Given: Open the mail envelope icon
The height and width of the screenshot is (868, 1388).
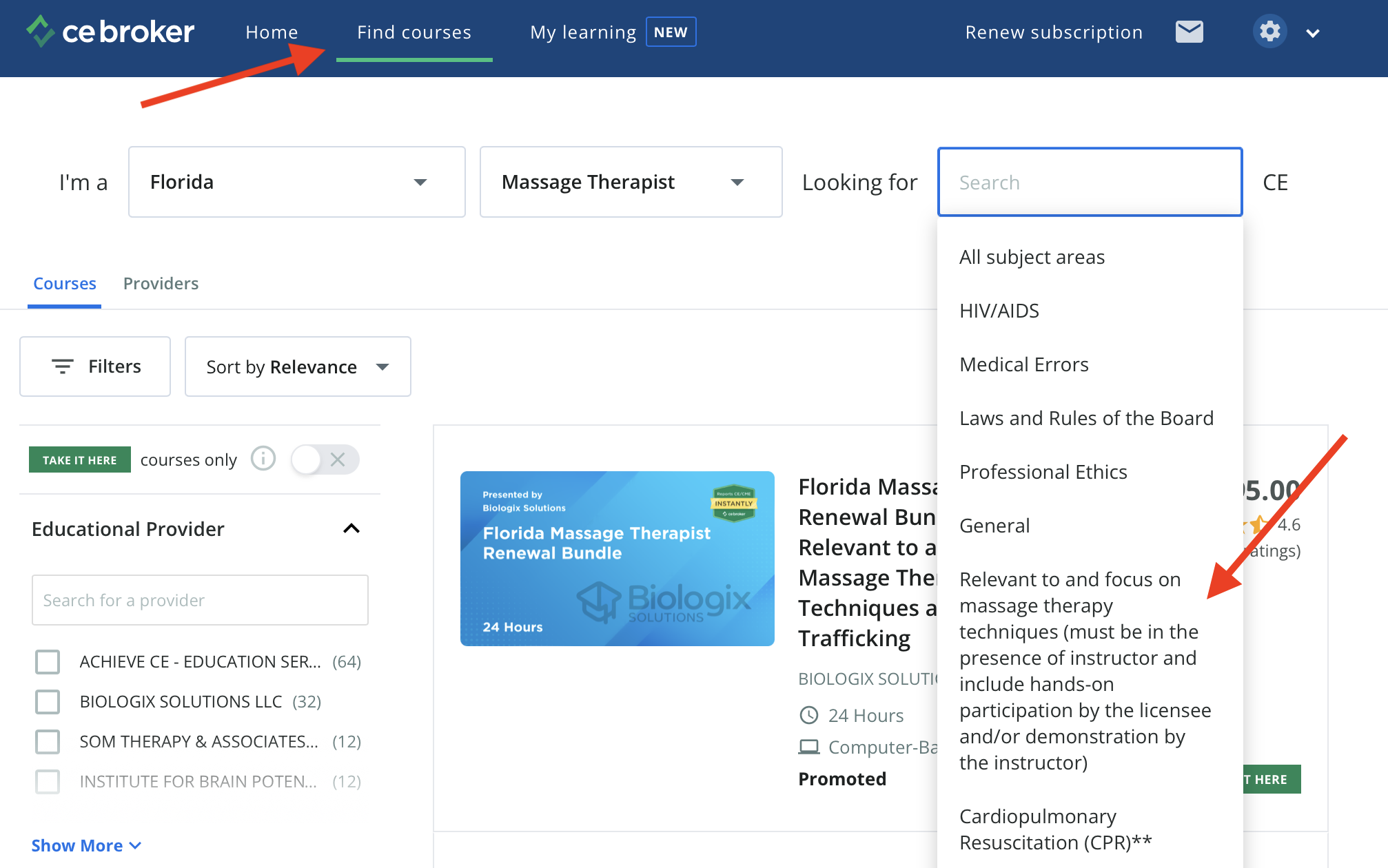Looking at the screenshot, I should (1189, 32).
